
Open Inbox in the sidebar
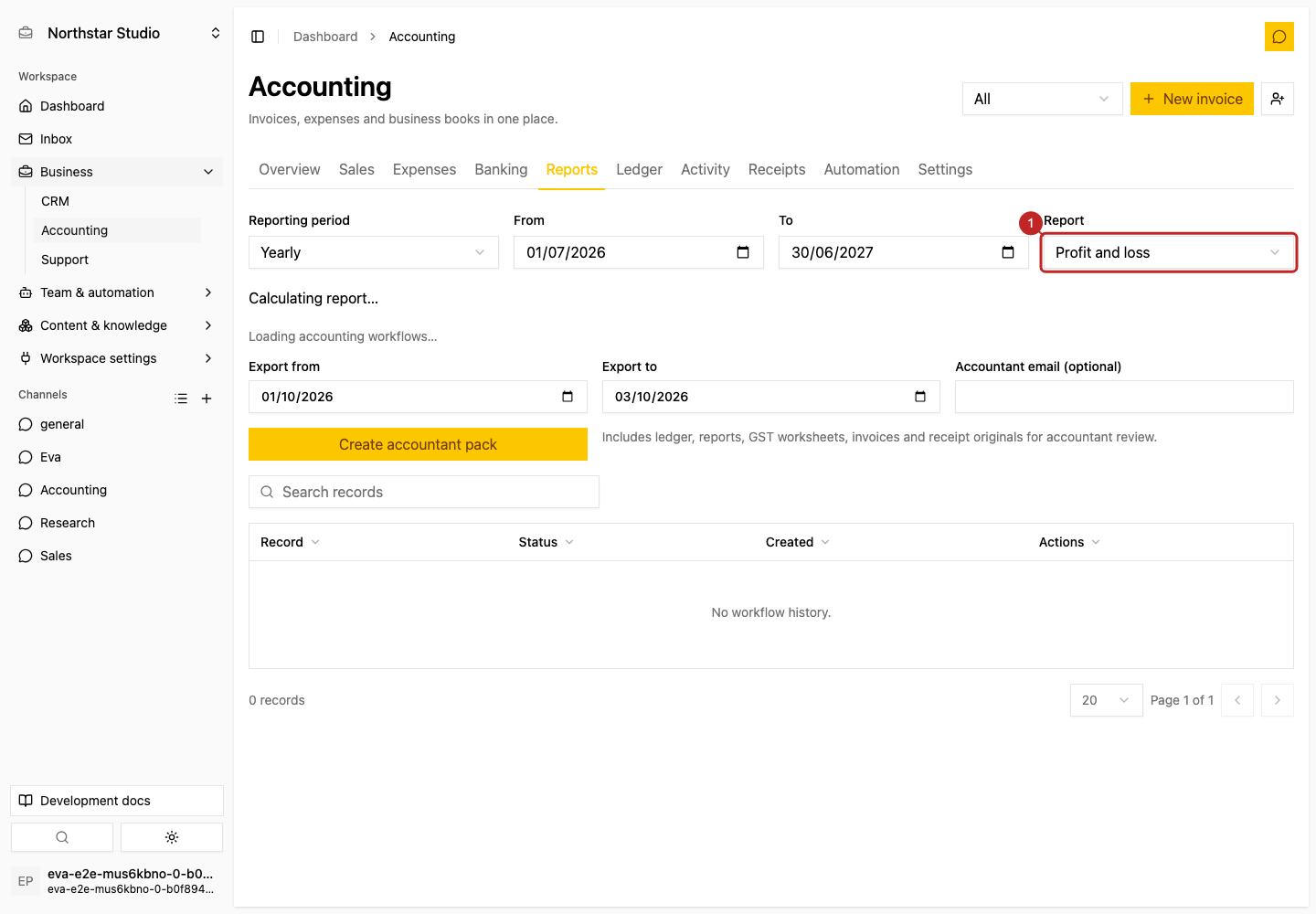[x=117, y=139]
